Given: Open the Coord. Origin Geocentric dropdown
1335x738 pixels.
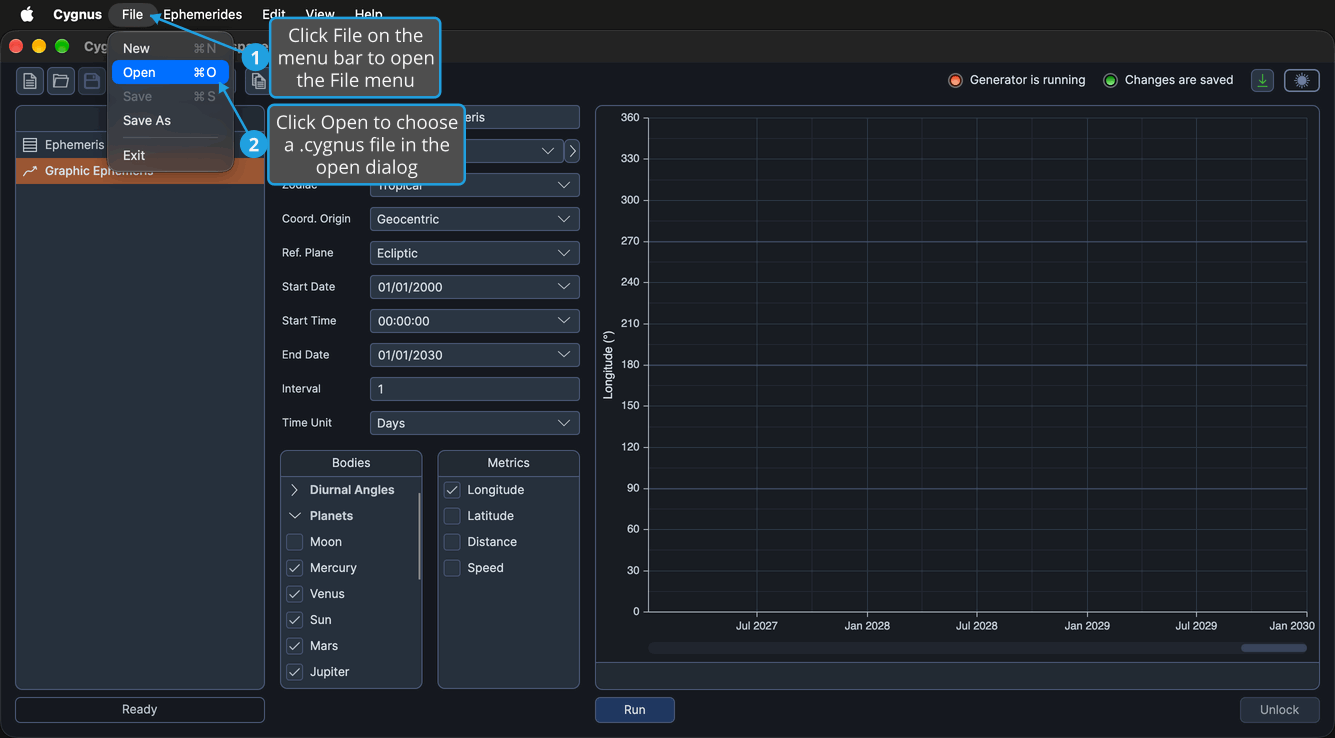Looking at the screenshot, I should (475, 219).
